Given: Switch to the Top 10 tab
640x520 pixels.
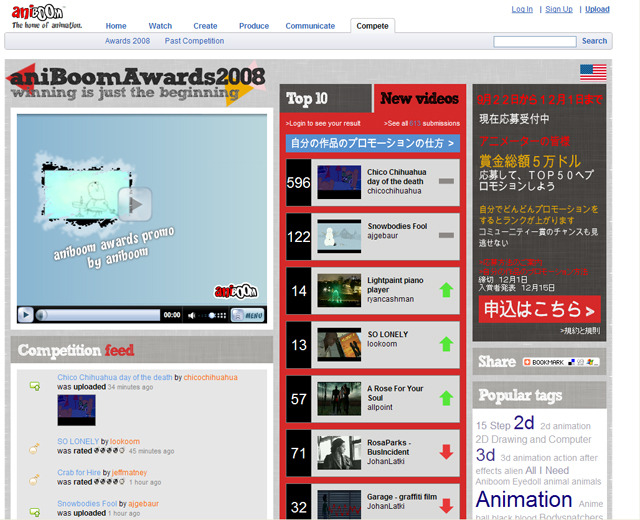Looking at the screenshot, I should click(326, 98).
